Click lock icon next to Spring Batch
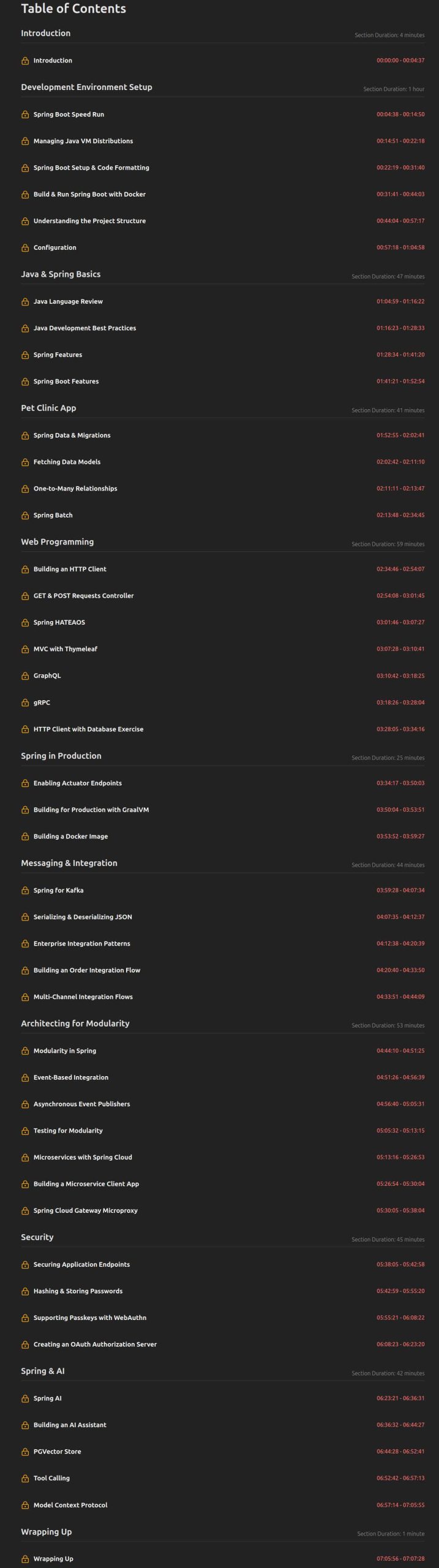439x1568 pixels. [x=25, y=515]
